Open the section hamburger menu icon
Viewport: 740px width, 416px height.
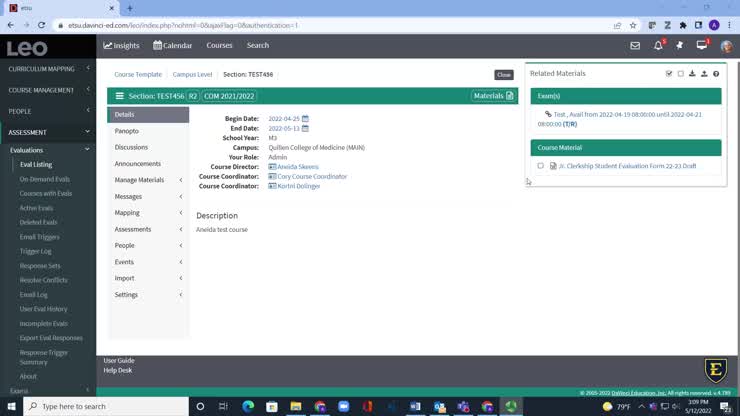pos(119,96)
